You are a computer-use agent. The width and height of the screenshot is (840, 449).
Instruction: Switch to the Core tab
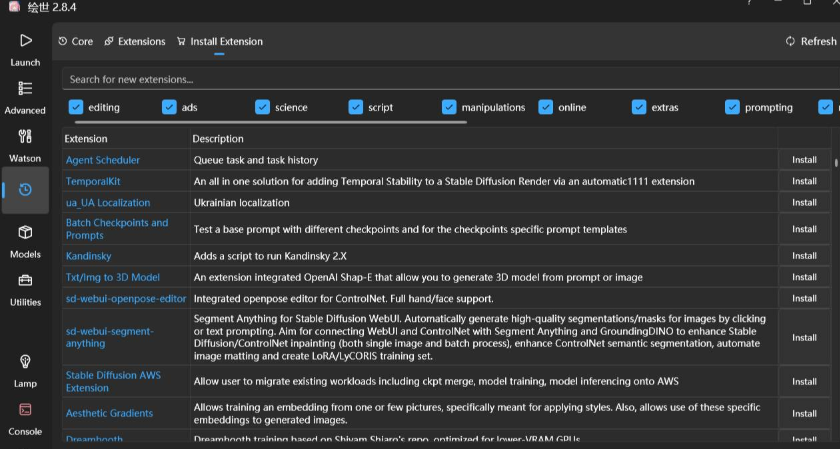click(76, 41)
